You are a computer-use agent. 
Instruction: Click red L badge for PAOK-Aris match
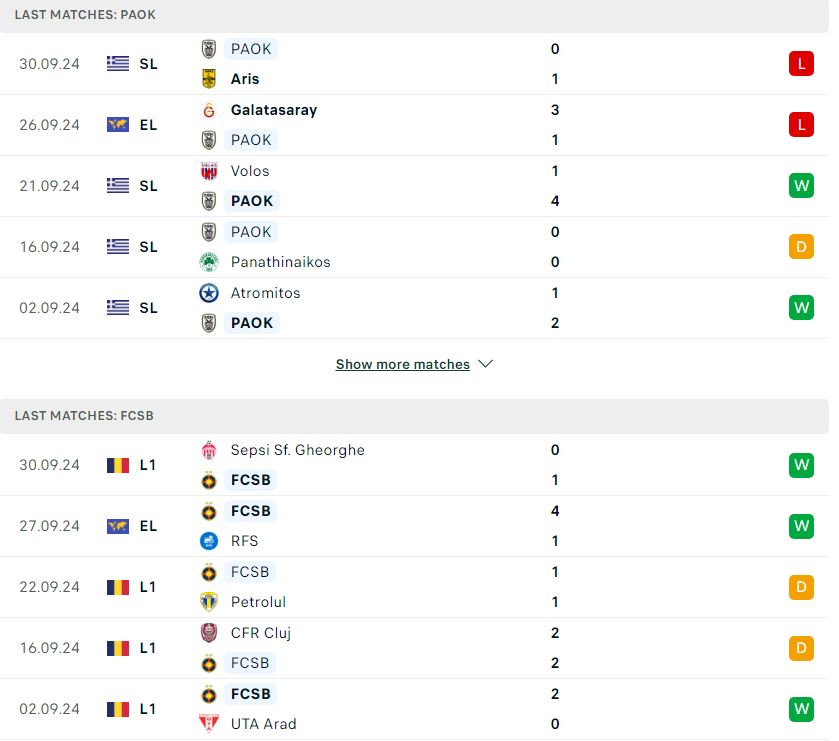pos(801,64)
